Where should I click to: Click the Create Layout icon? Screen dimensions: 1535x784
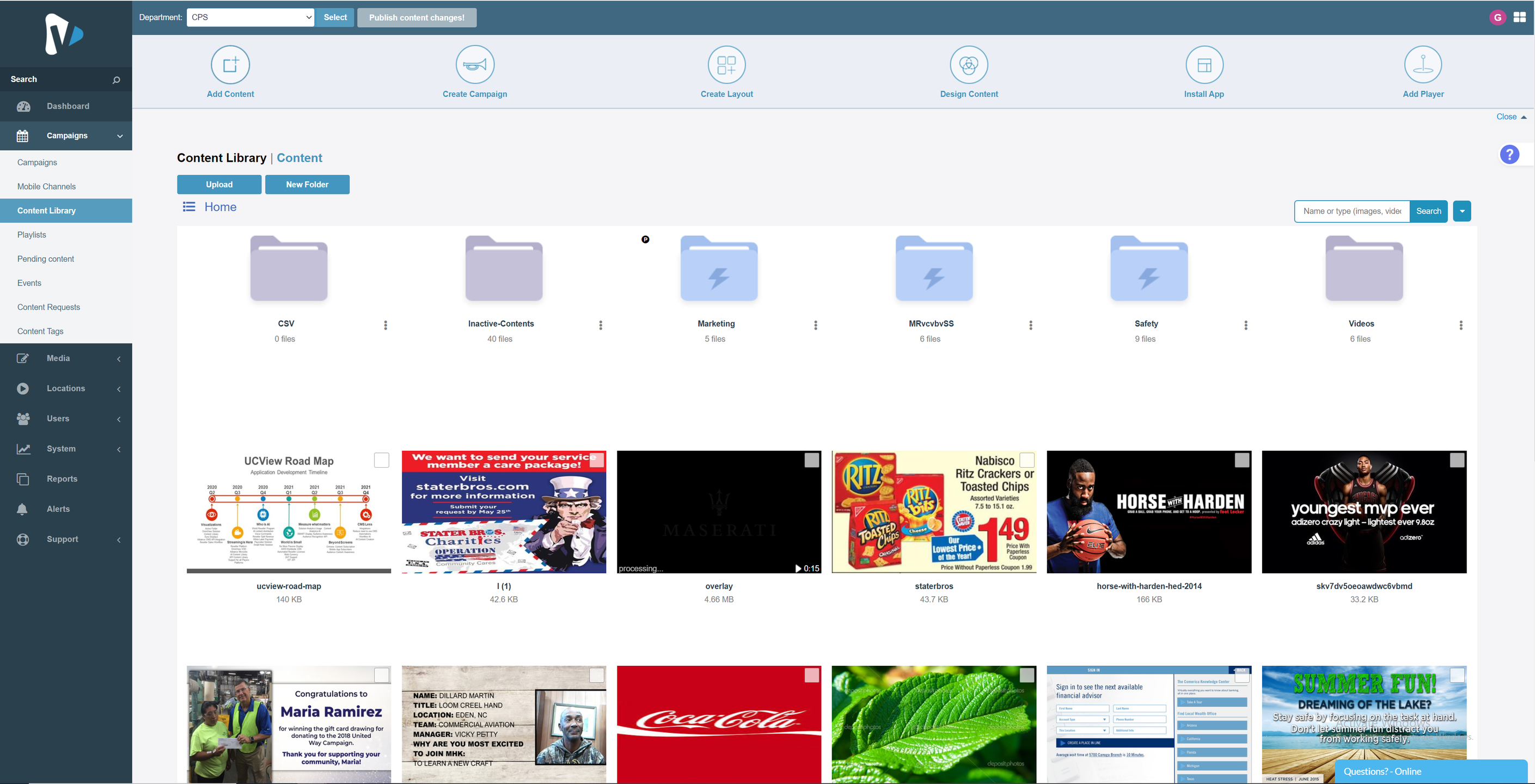(x=726, y=64)
